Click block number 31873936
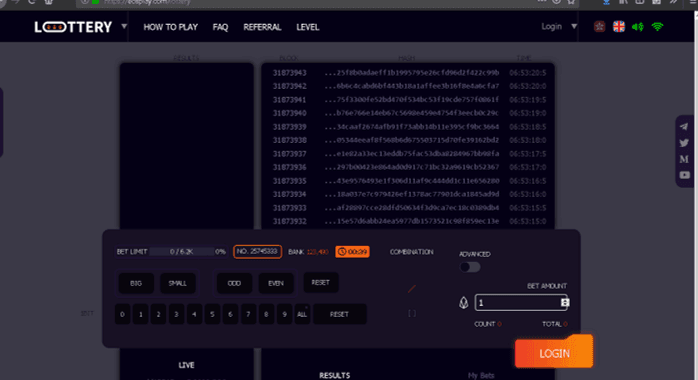 (290, 167)
